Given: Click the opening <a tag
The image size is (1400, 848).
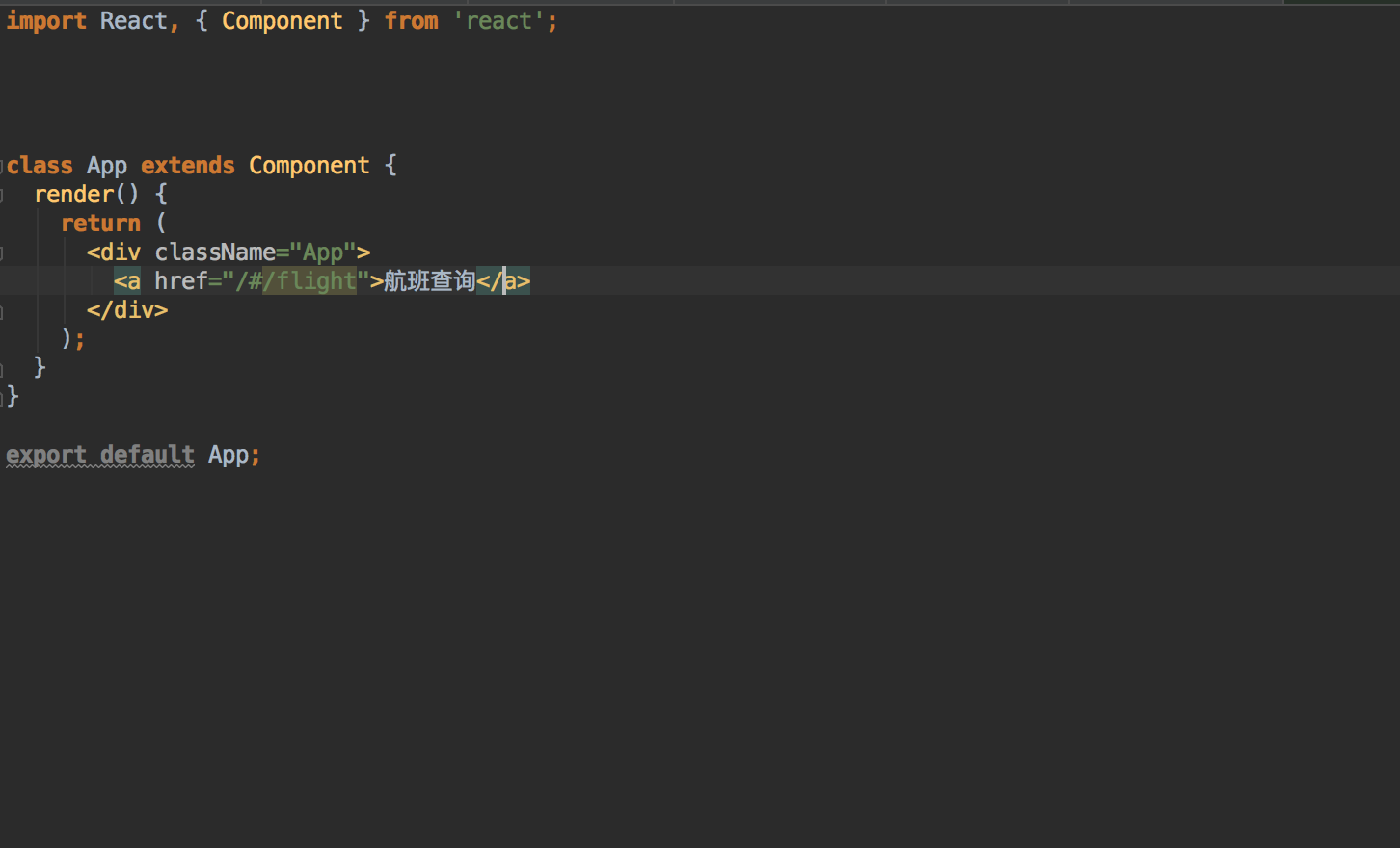Looking at the screenshot, I should 126,280.
